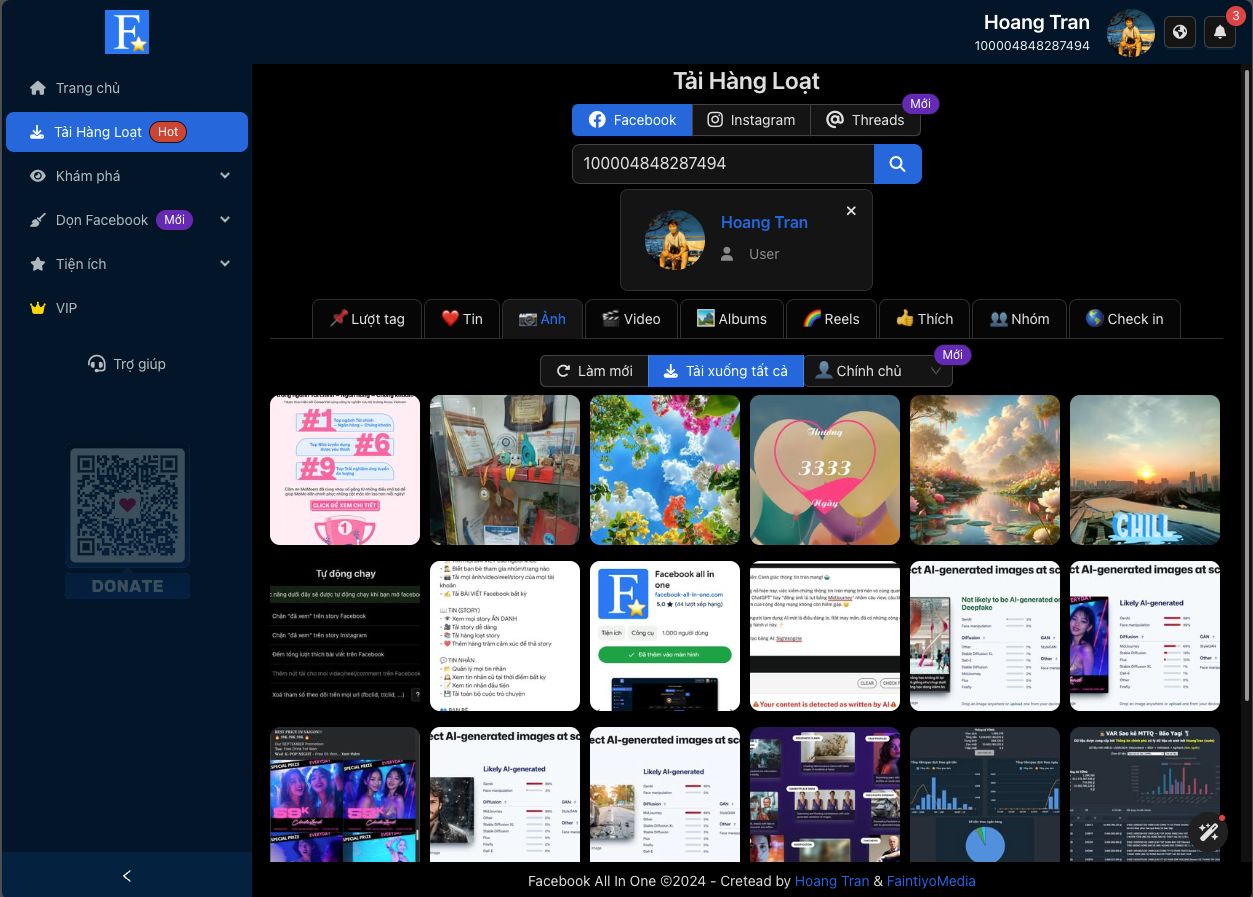The image size is (1253, 897).
Task: Open the Thích tab
Action: tap(924, 319)
